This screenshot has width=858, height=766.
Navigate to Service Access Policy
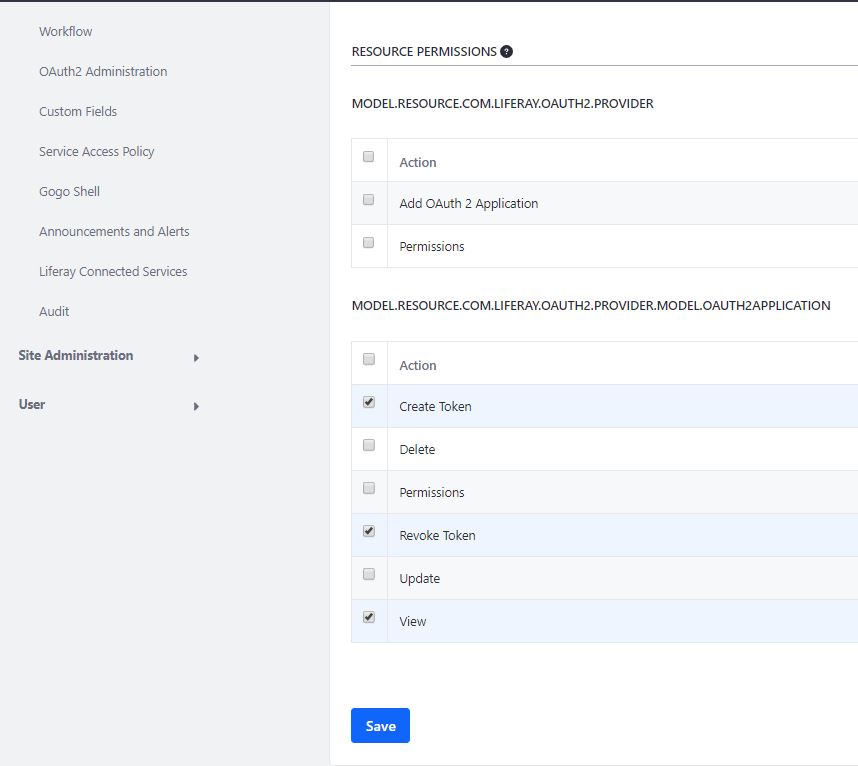point(97,151)
